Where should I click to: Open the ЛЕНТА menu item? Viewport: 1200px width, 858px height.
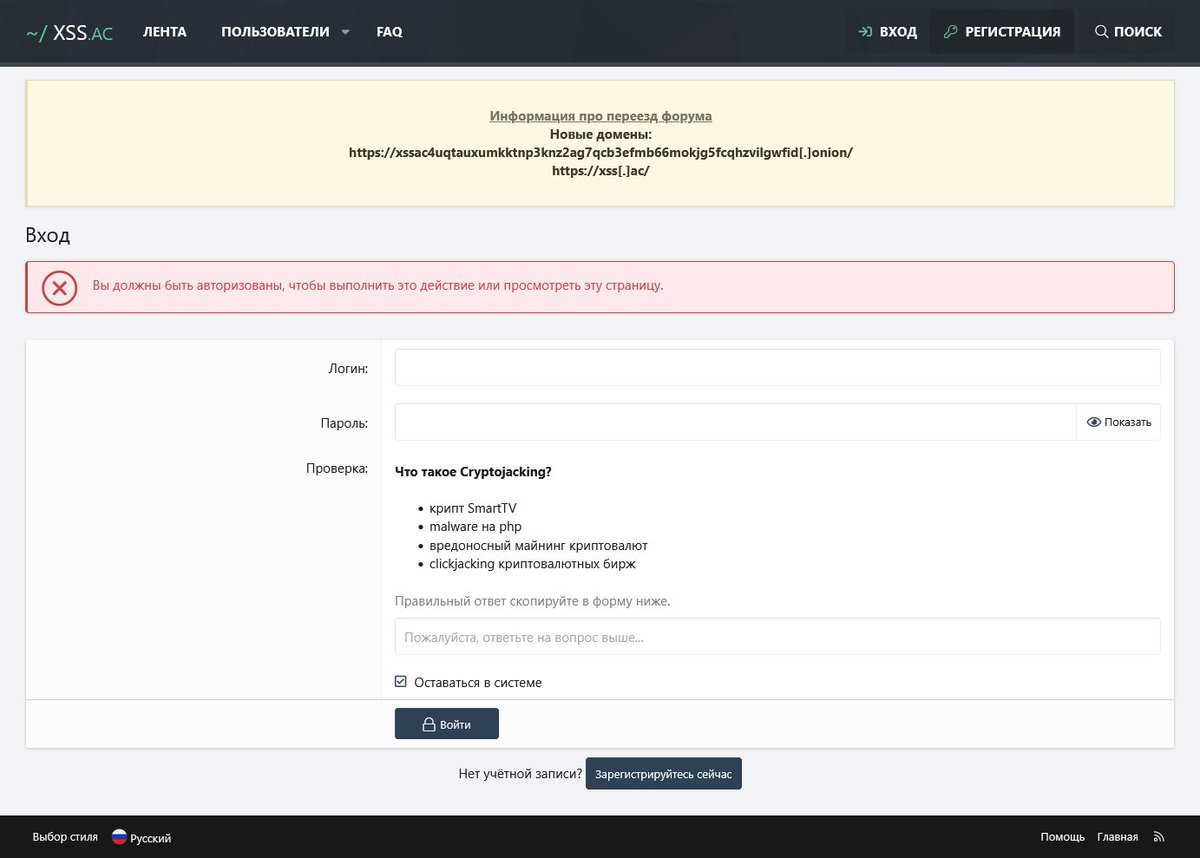[x=165, y=31]
